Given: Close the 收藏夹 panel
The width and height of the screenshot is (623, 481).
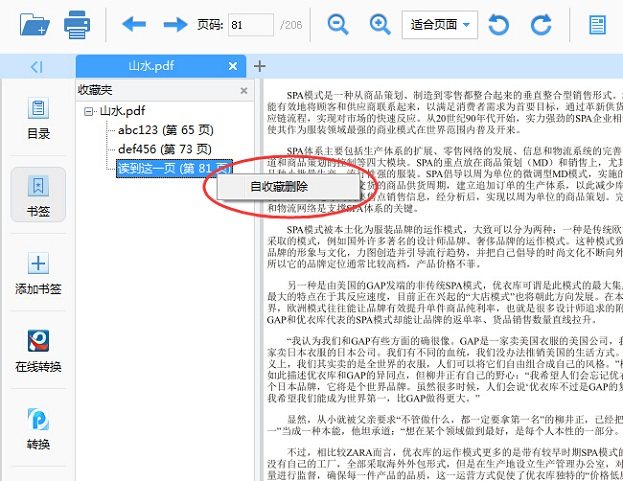Looking at the screenshot, I should (x=244, y=91).
